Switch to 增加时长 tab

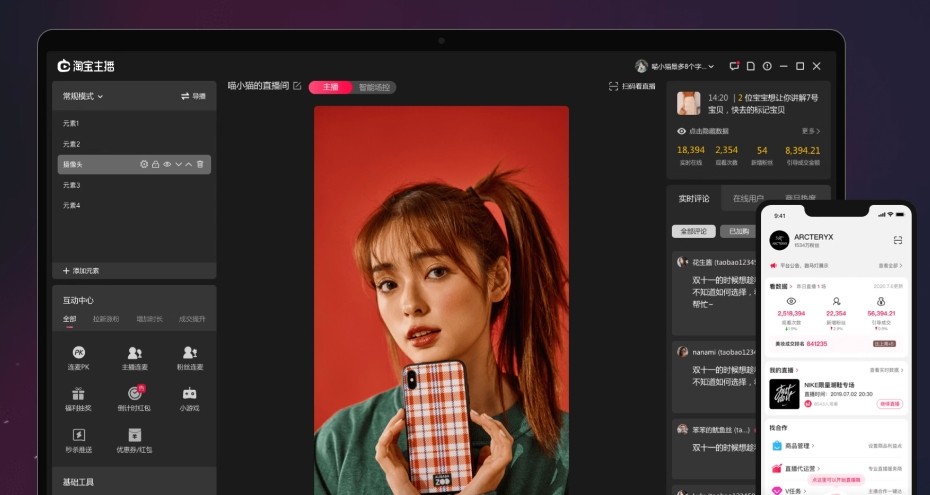click(x=149, y=319)
